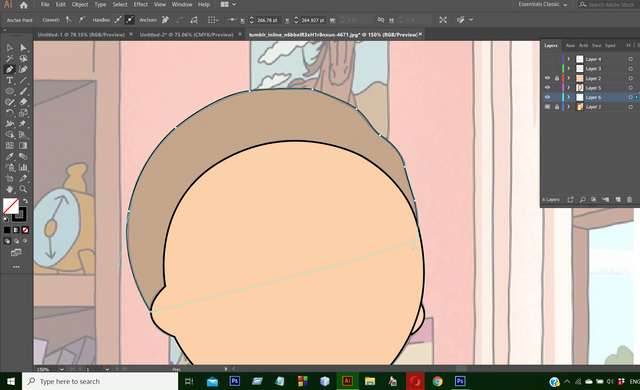Toggle visibility of Layer 6
640x390 pixels.
point(547,97)
